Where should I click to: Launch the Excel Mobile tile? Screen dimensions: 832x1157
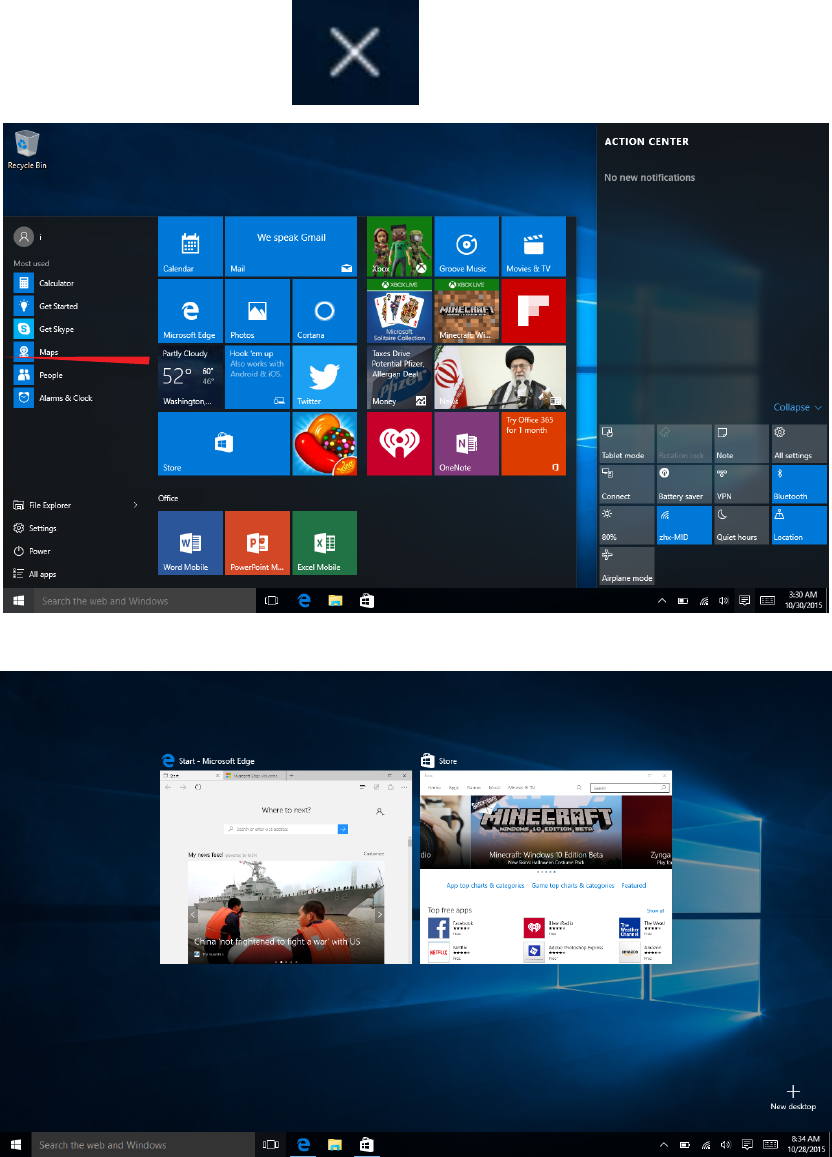coord(325,543)
